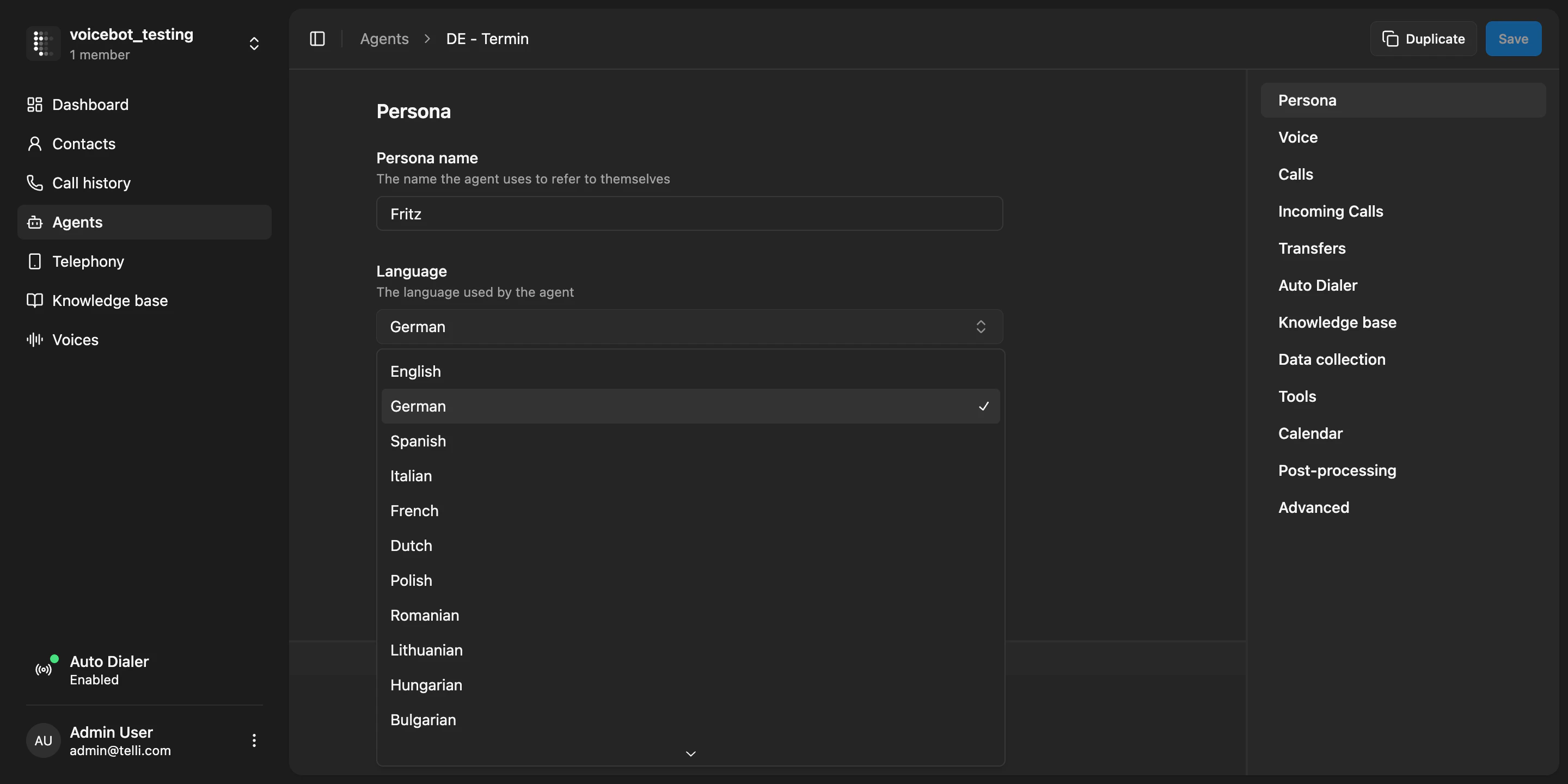
Task: Open Voices via waveform icon
Action: pos(35,339)
